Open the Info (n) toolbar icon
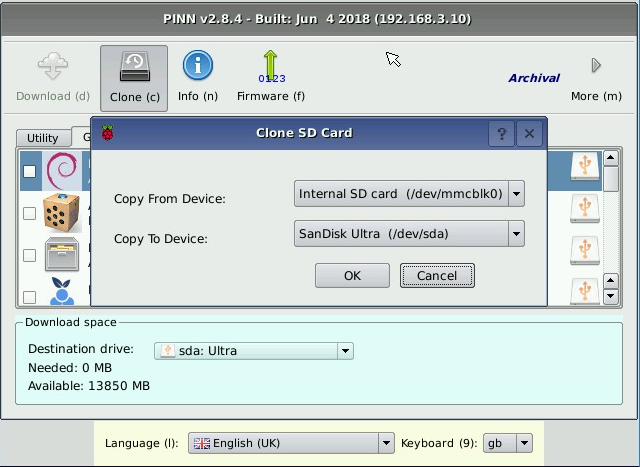Screen dimensions: 640x467 click(x=198, y=65)
